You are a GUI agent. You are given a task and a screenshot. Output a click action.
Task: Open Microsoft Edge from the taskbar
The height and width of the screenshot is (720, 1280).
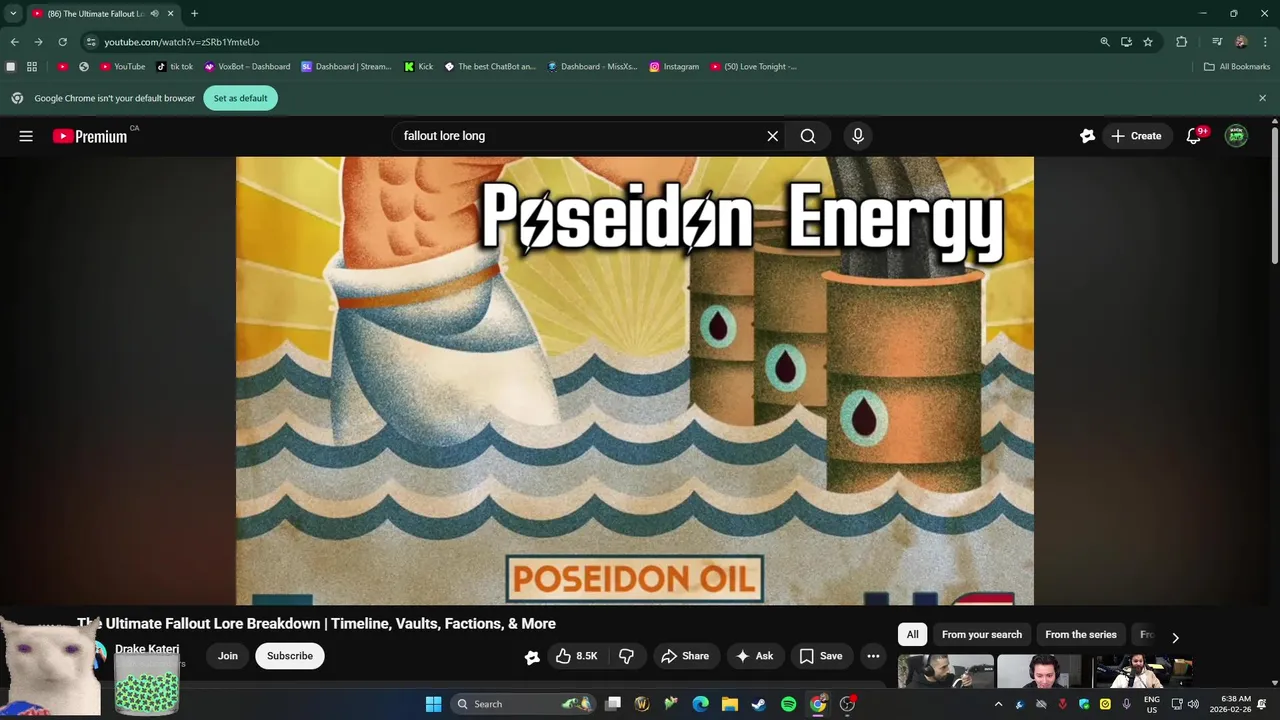[x=701, y=704]
